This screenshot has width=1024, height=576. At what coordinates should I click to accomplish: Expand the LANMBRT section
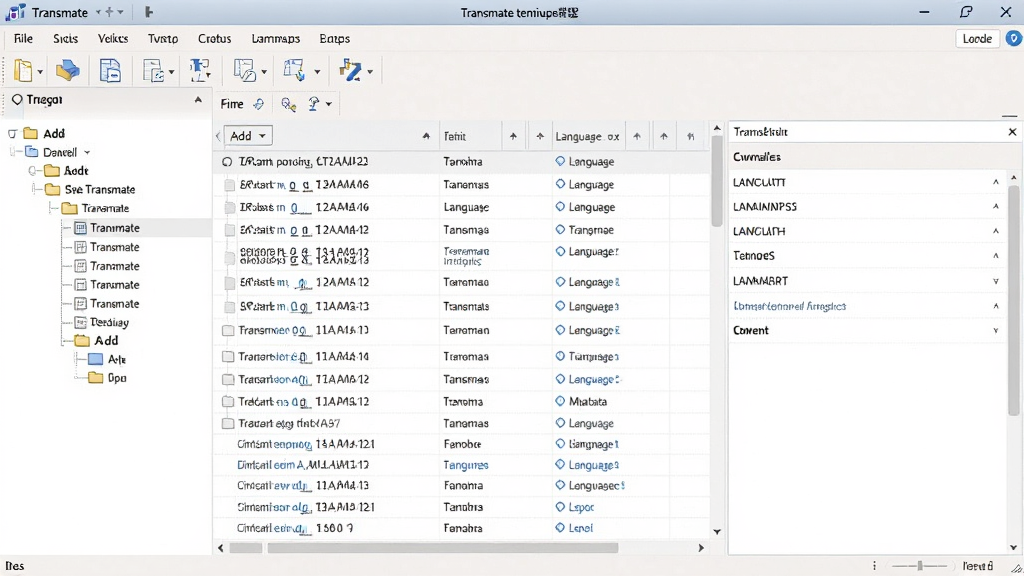tap(996, 281)
